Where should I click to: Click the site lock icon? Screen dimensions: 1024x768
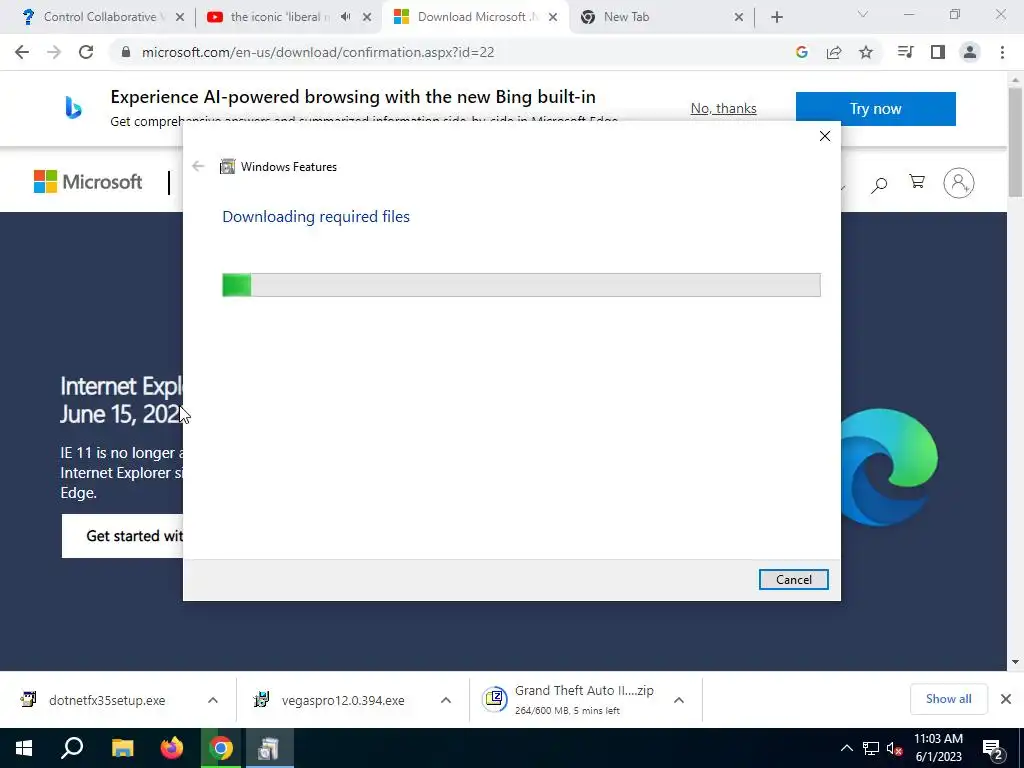[126, 52]
